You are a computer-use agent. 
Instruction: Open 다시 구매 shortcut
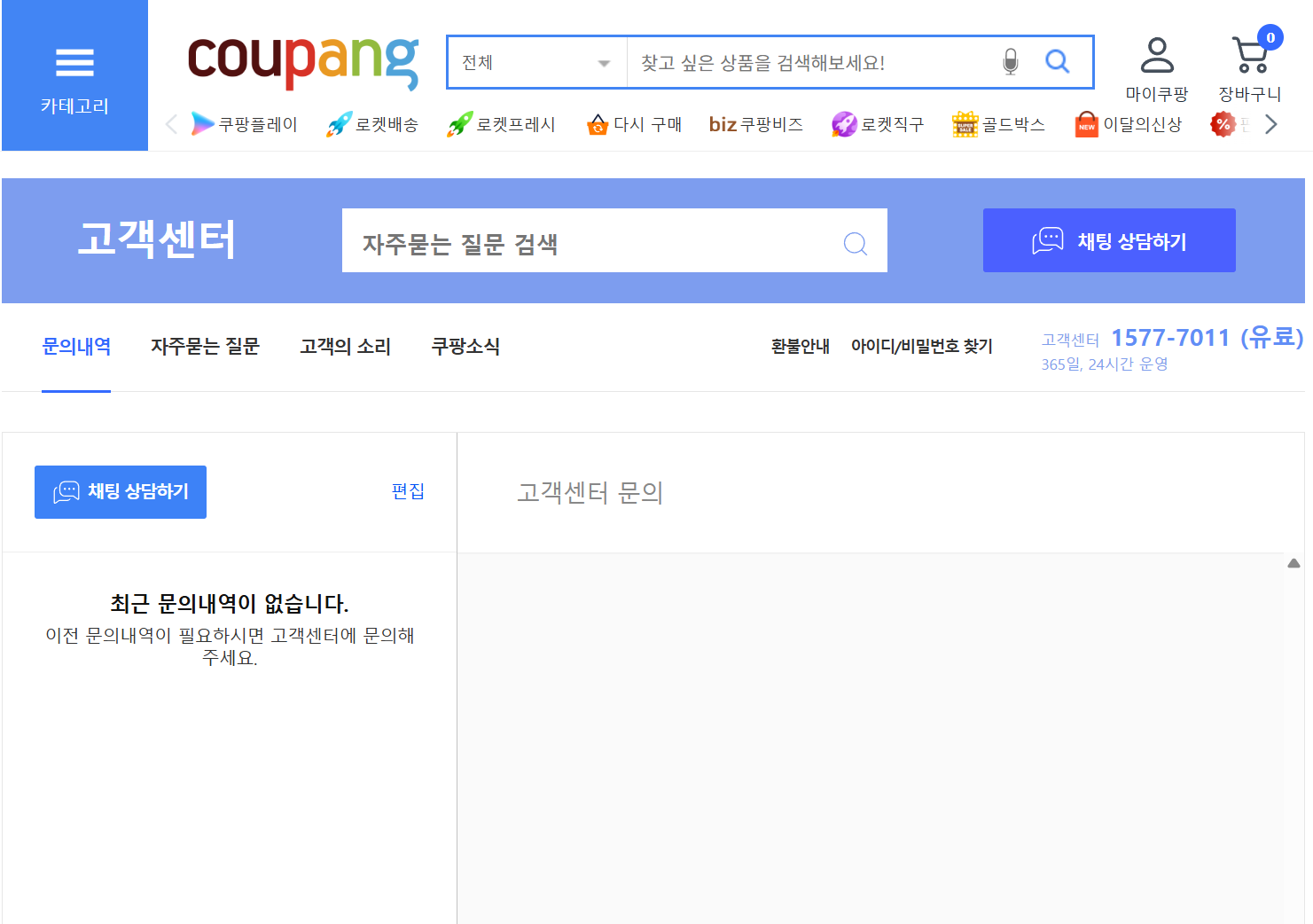(x=634, y=124)
